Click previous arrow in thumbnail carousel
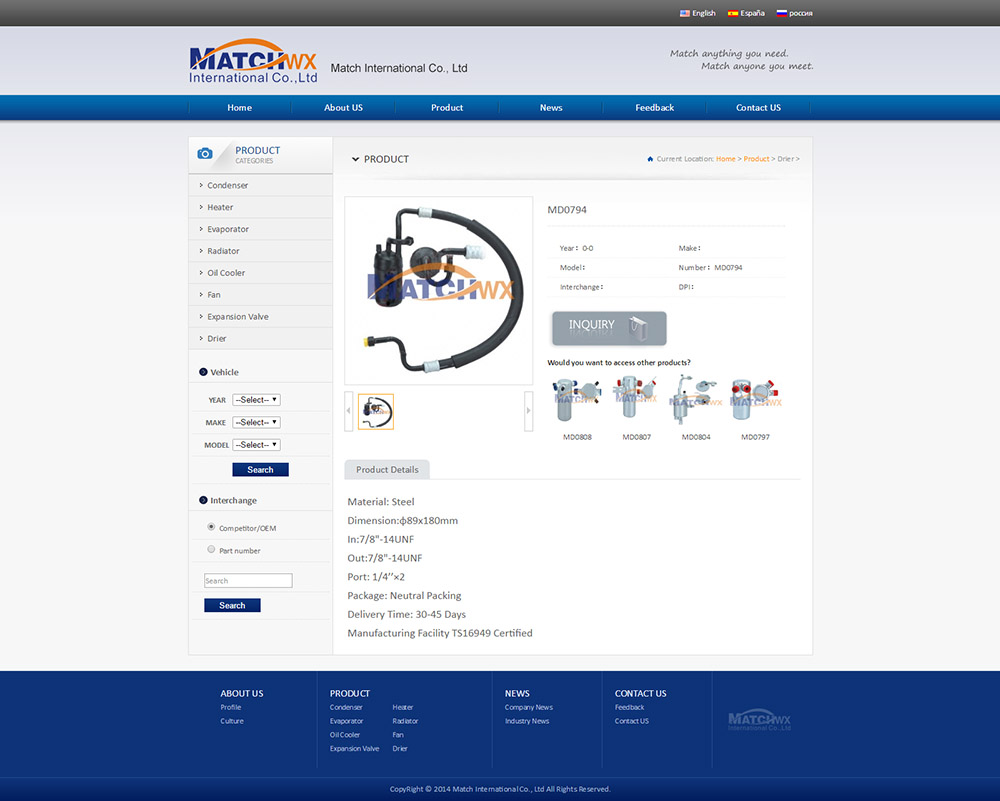1000x801 pixels. click(349, 411)
